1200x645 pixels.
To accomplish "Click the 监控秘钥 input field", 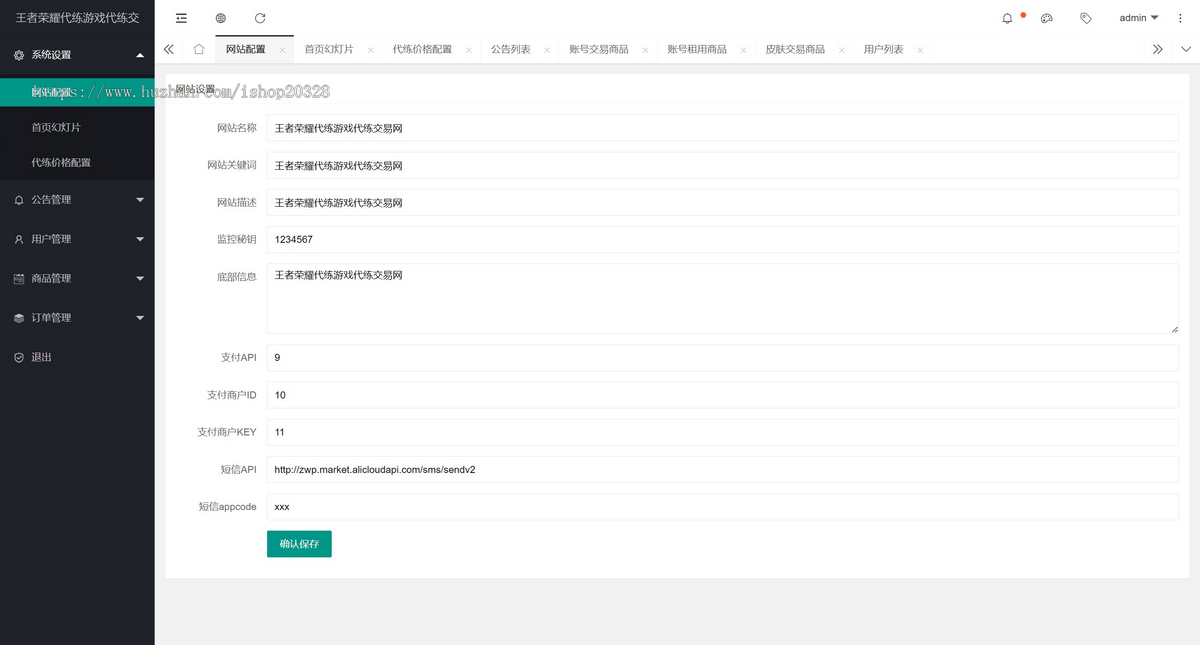I will pos(722,239).
